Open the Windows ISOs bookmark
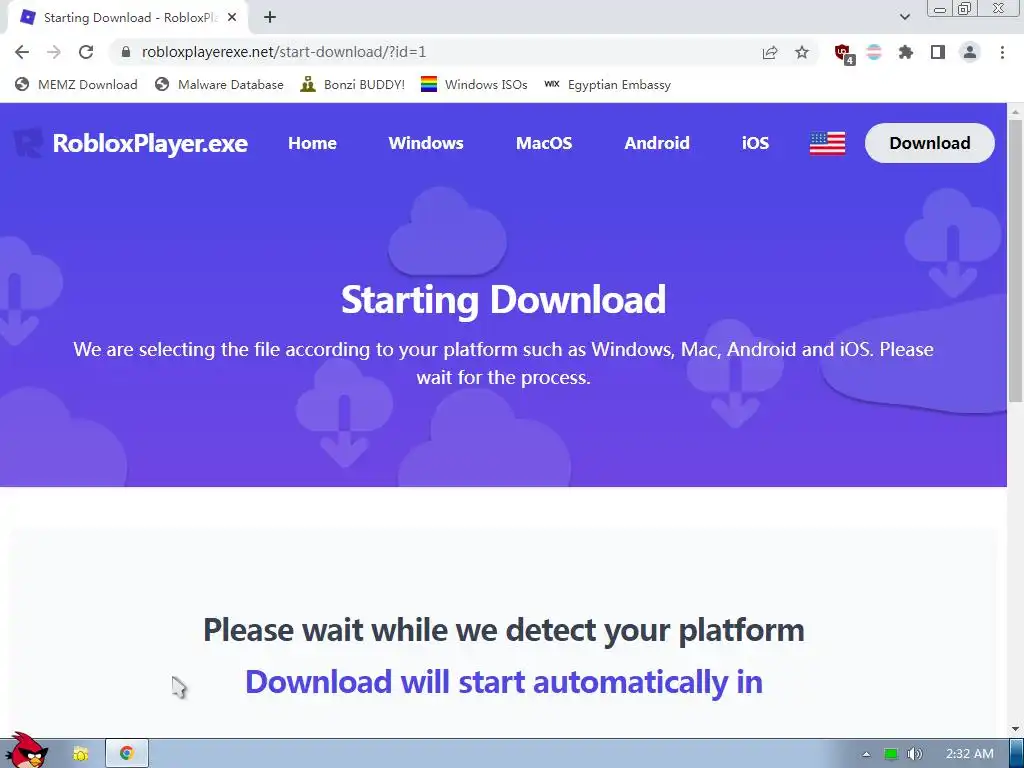Screen dimensions: 1024x768 [474, 85]
